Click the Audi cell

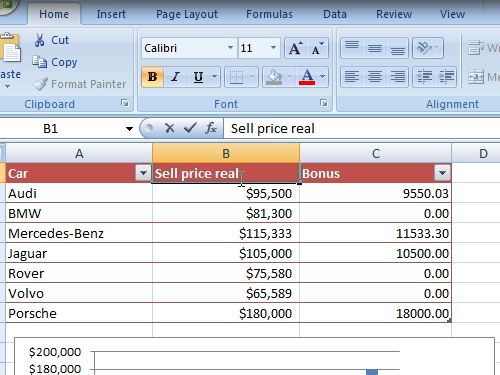pos(79,193)
